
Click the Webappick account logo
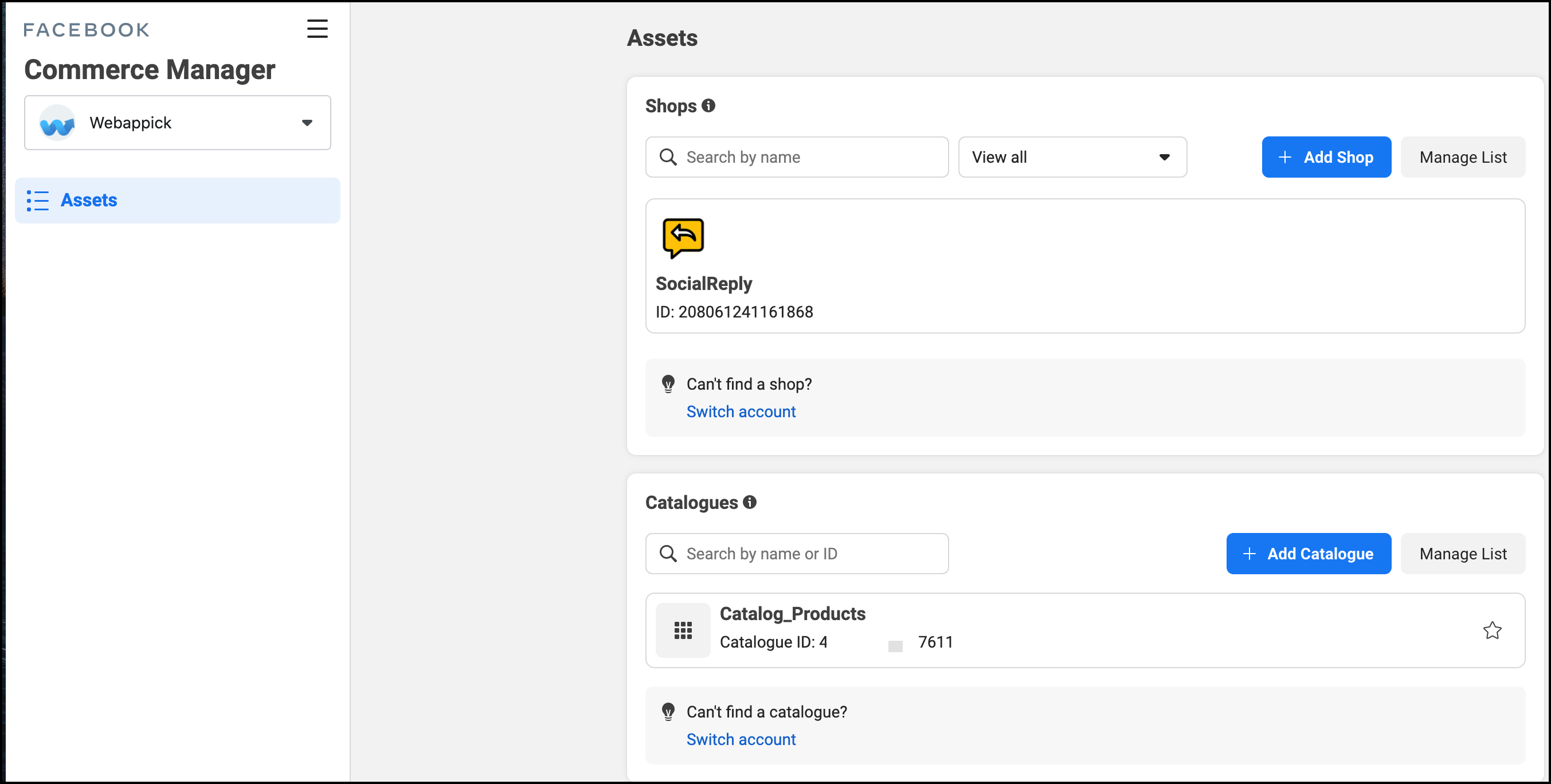57,123
